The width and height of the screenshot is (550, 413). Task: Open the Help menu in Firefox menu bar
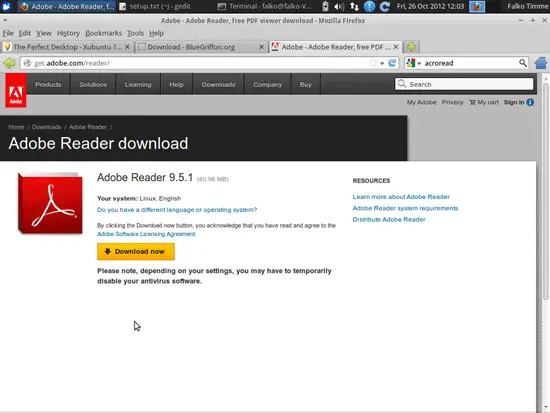point(156,33)
